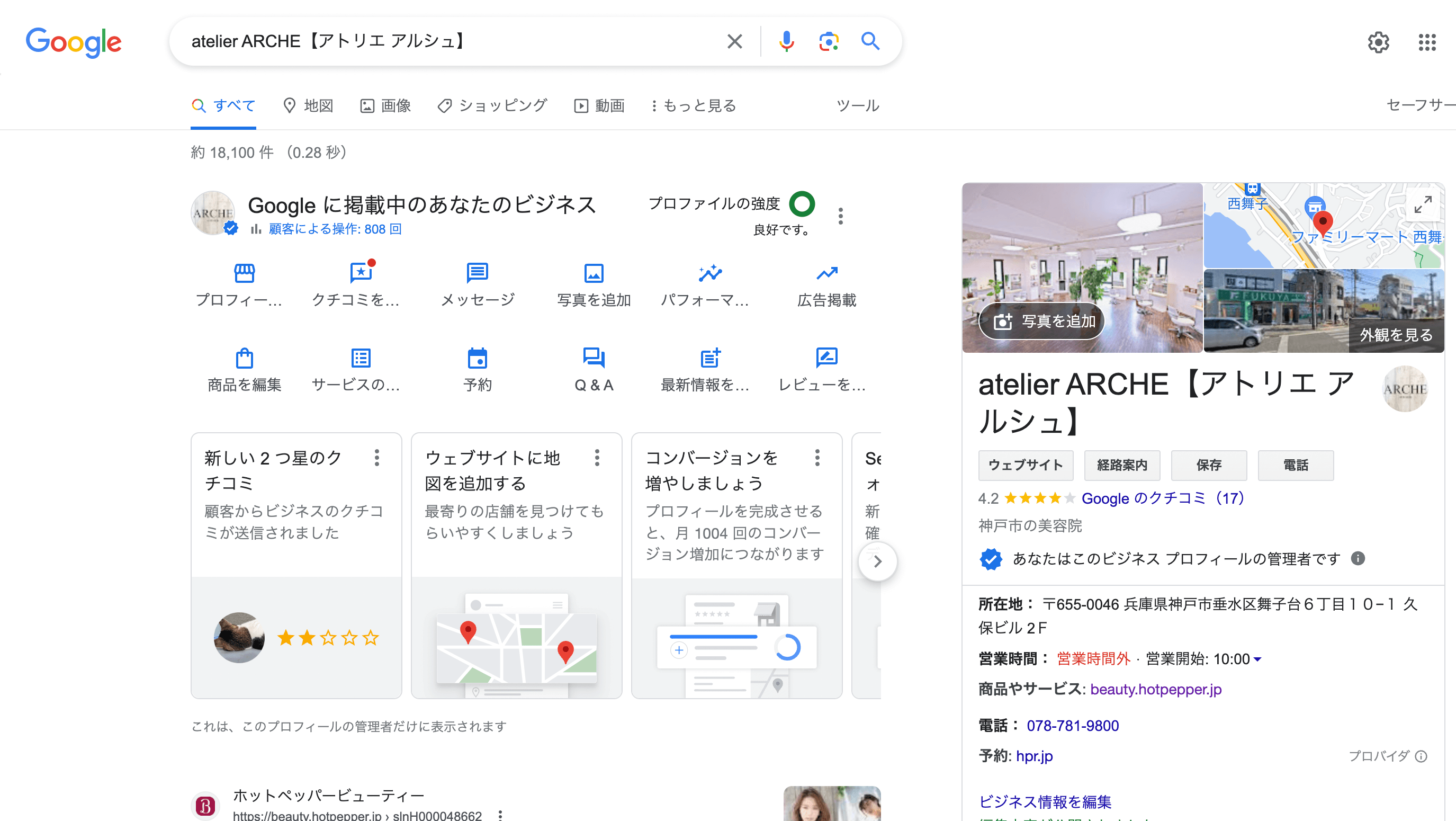Open options menu on 新しい２つ星のクチコミ card
The height and width of the screenshot is (821, 1456).
tap(376, 458)
